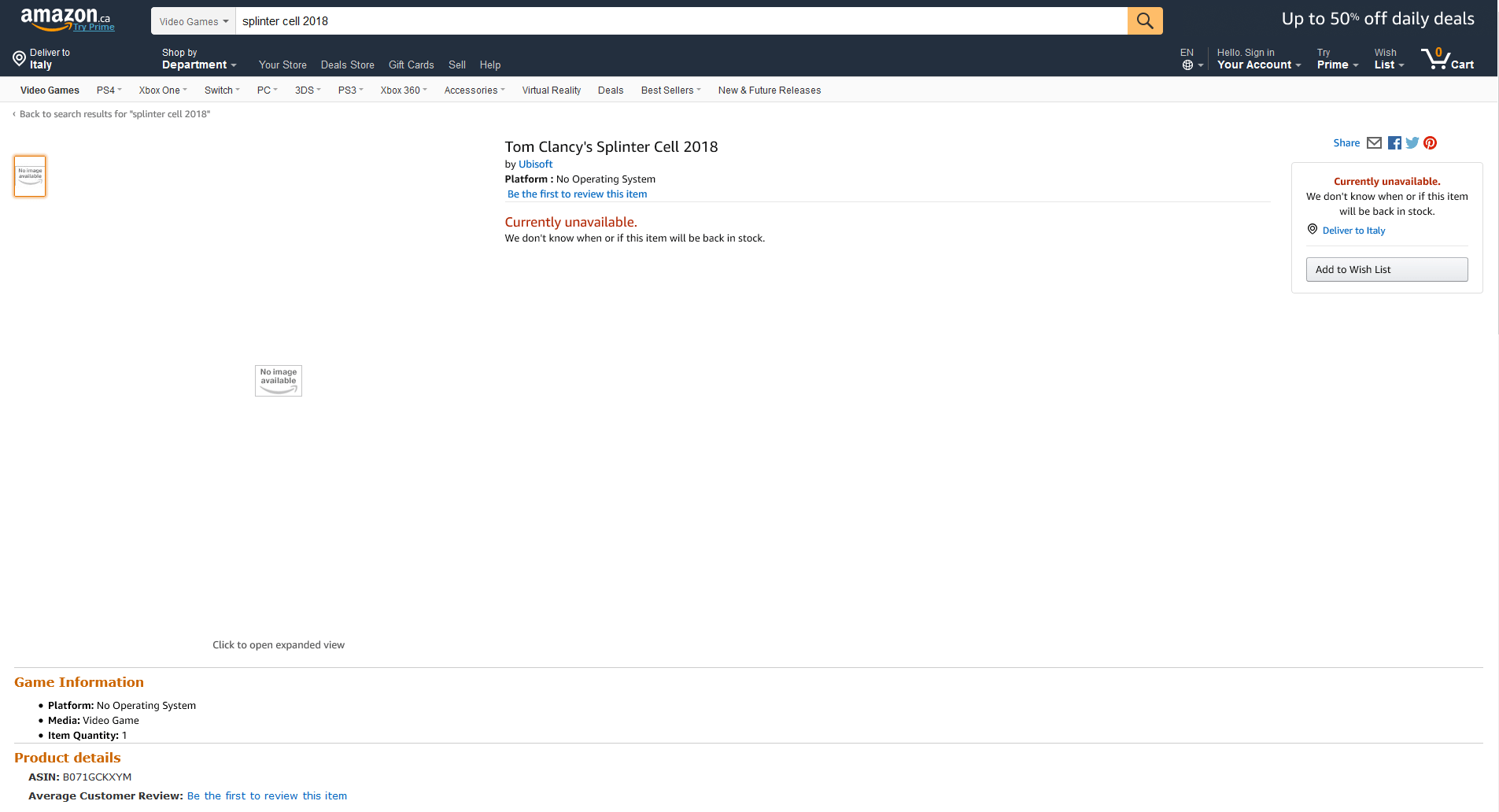The height and width of the screenshot is (812, 1499).
Task: Open the Ubisoft brand link
Action: (535, 164)
